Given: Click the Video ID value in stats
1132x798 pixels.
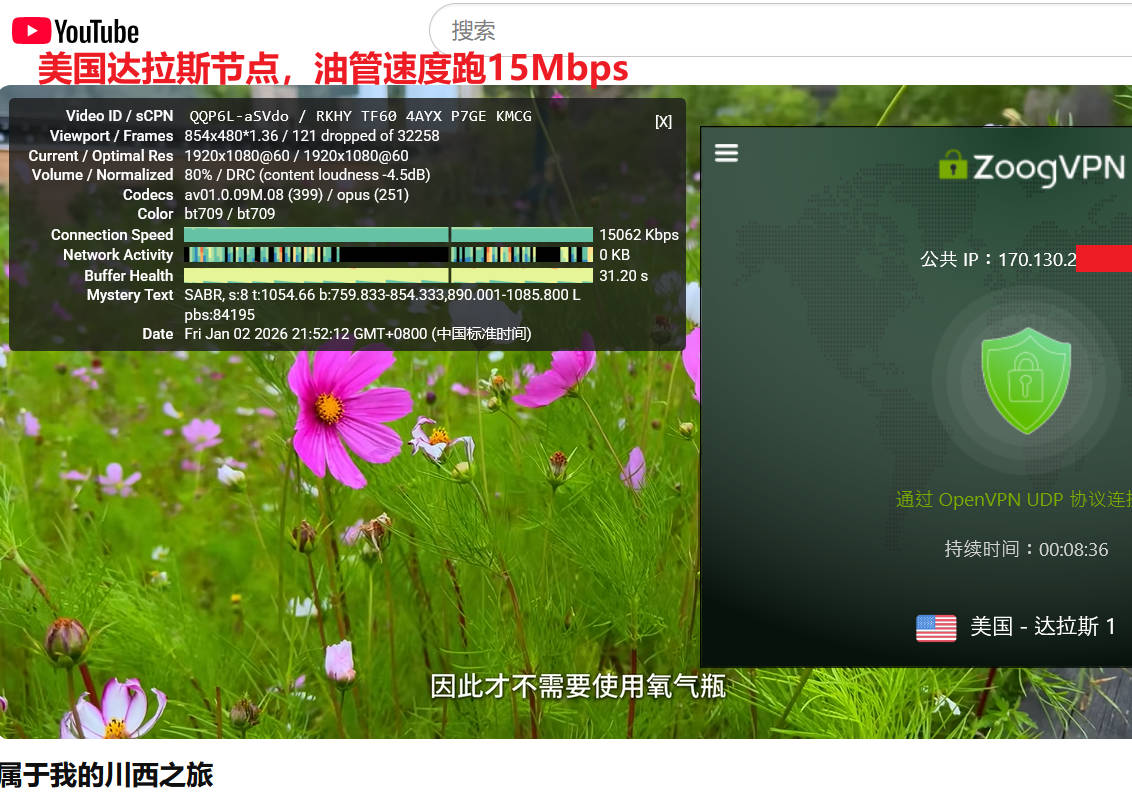Looking at the screenshot, I should [x=236, y=116].
